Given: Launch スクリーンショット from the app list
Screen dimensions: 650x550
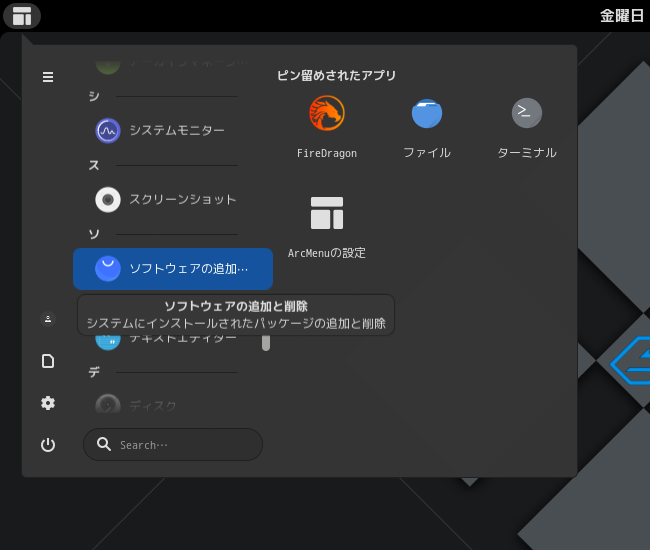Looking at the screenshot, I should 173,200.
